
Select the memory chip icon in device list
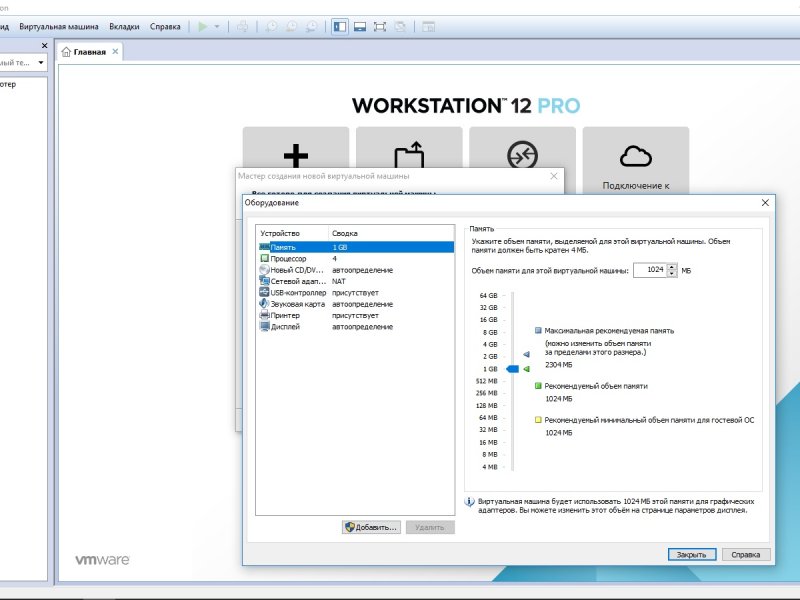tap(264, 247)
